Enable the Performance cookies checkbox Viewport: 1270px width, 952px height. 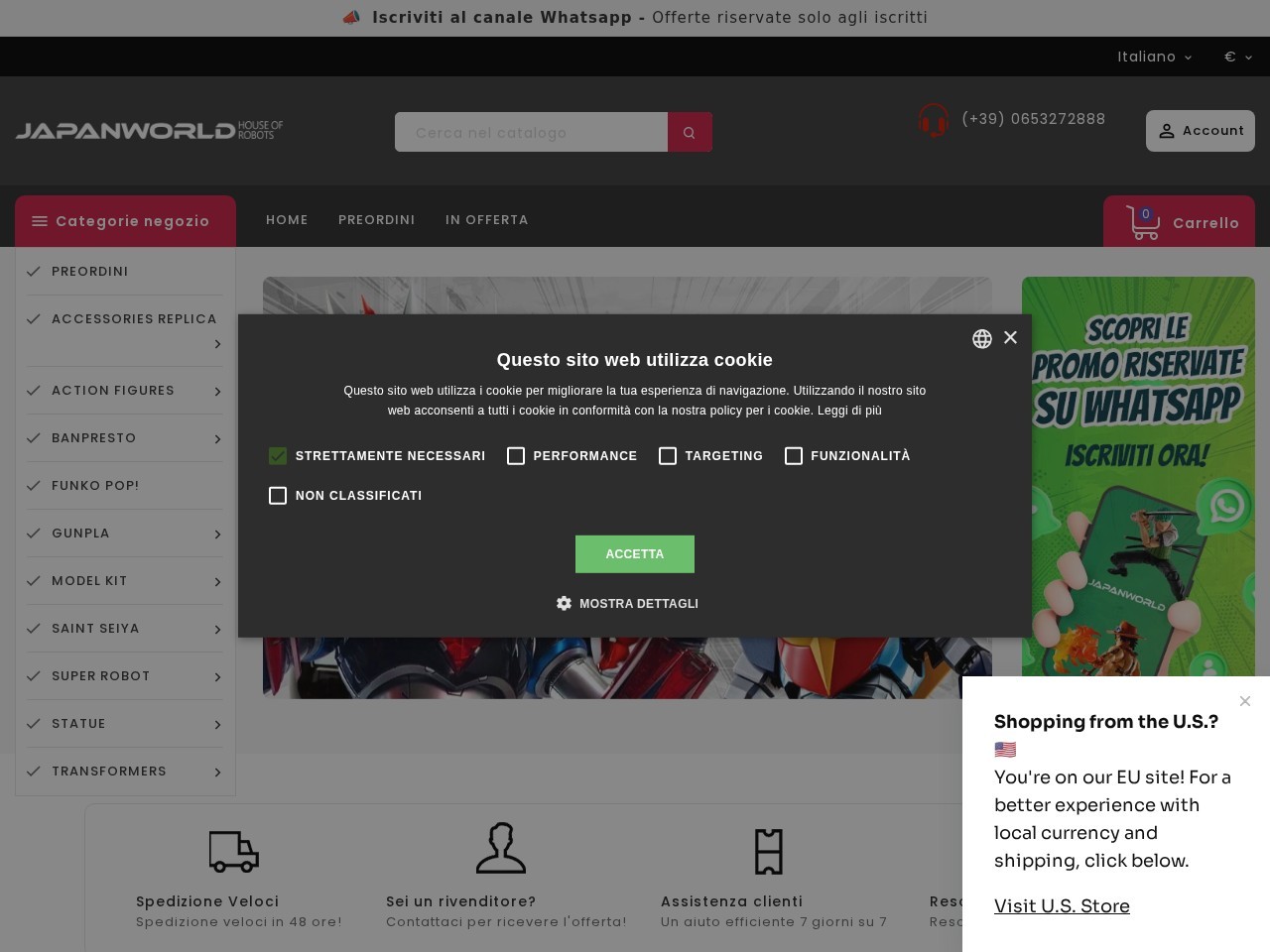tap(516, 456)
